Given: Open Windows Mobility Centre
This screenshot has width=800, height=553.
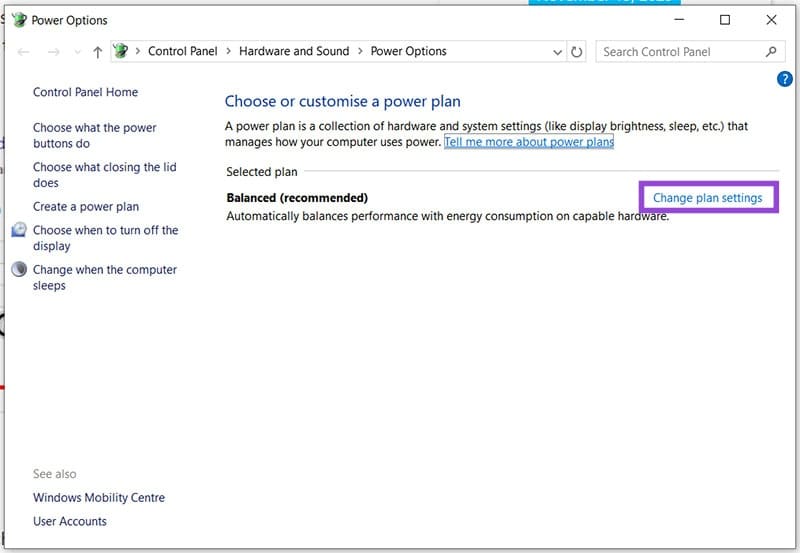Looking at the screenshot, I should pyautogui.click(x=99, y=497).
